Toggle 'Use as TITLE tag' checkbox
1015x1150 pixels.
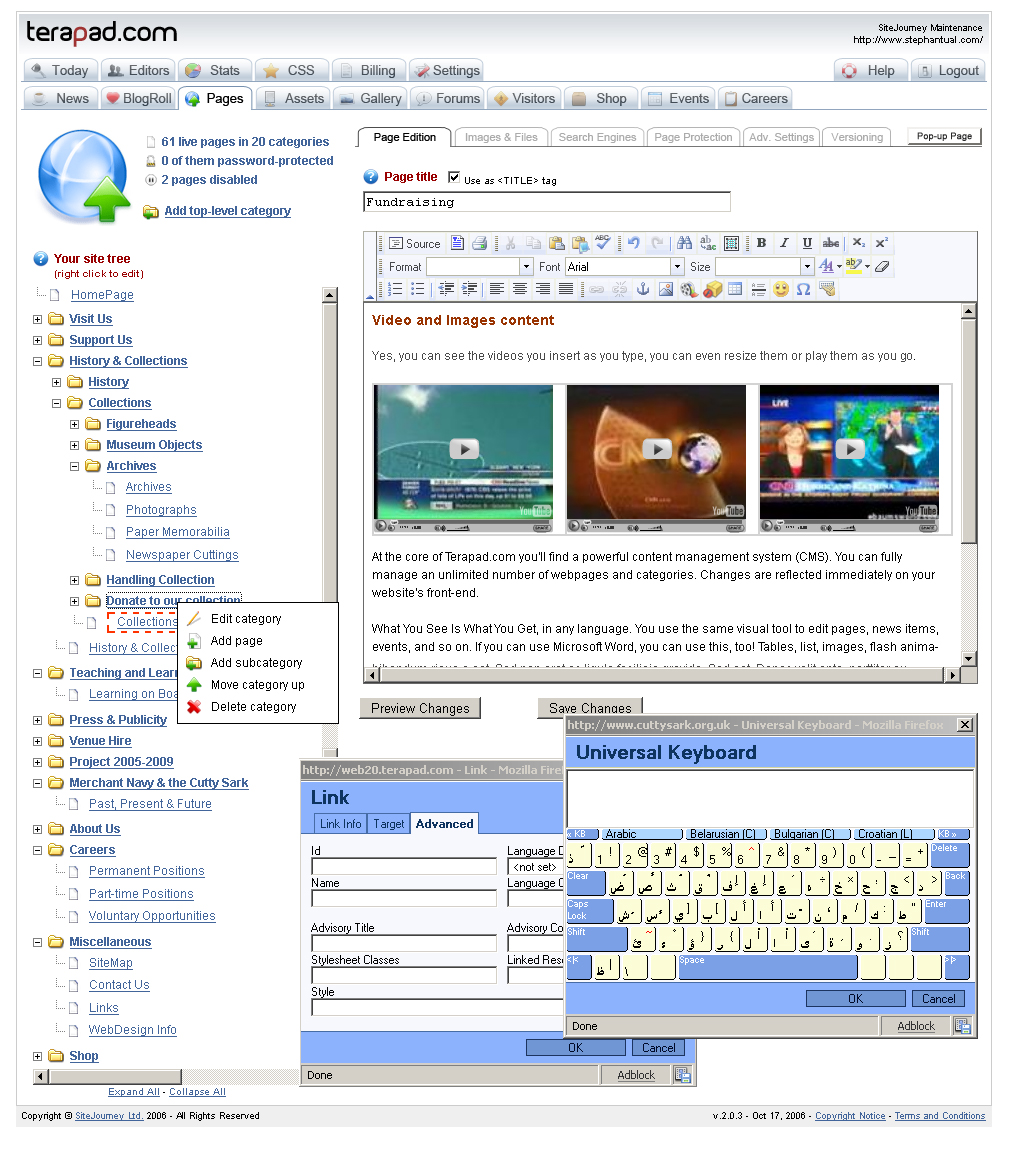pyautogui.click(x=454, y=177)
